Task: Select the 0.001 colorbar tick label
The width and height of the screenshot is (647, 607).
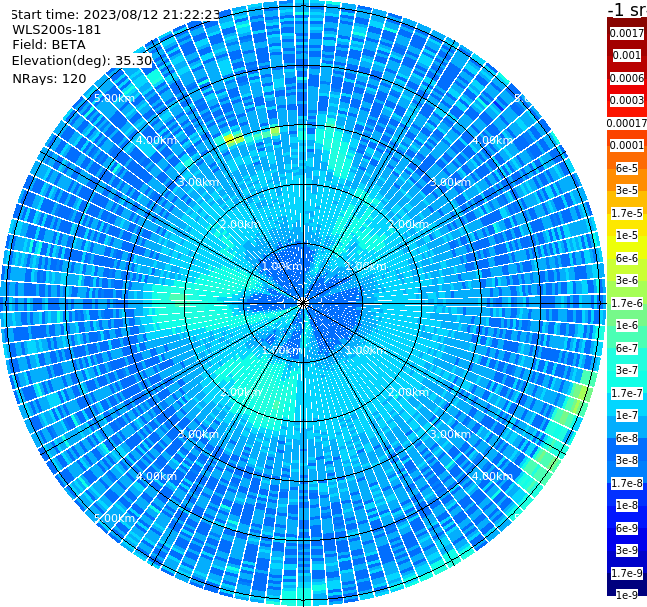Action: pos(627,55)
